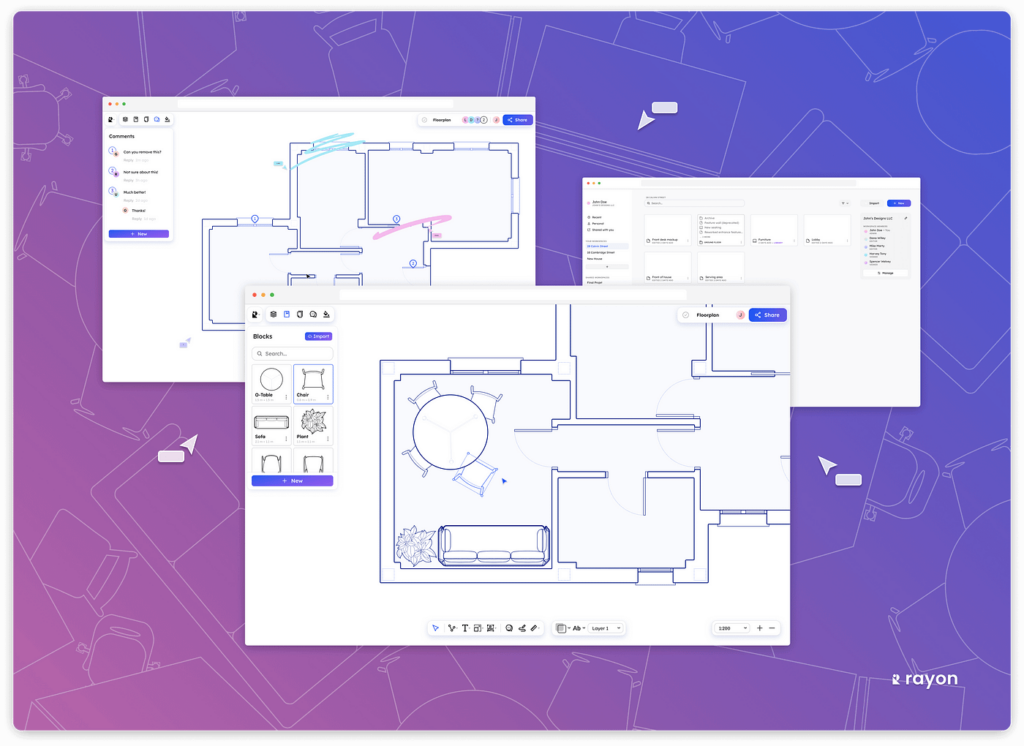Open the 1:200 scale dropdown
The height and width of the screenshot is (746, 1024).
pos(729,627)
